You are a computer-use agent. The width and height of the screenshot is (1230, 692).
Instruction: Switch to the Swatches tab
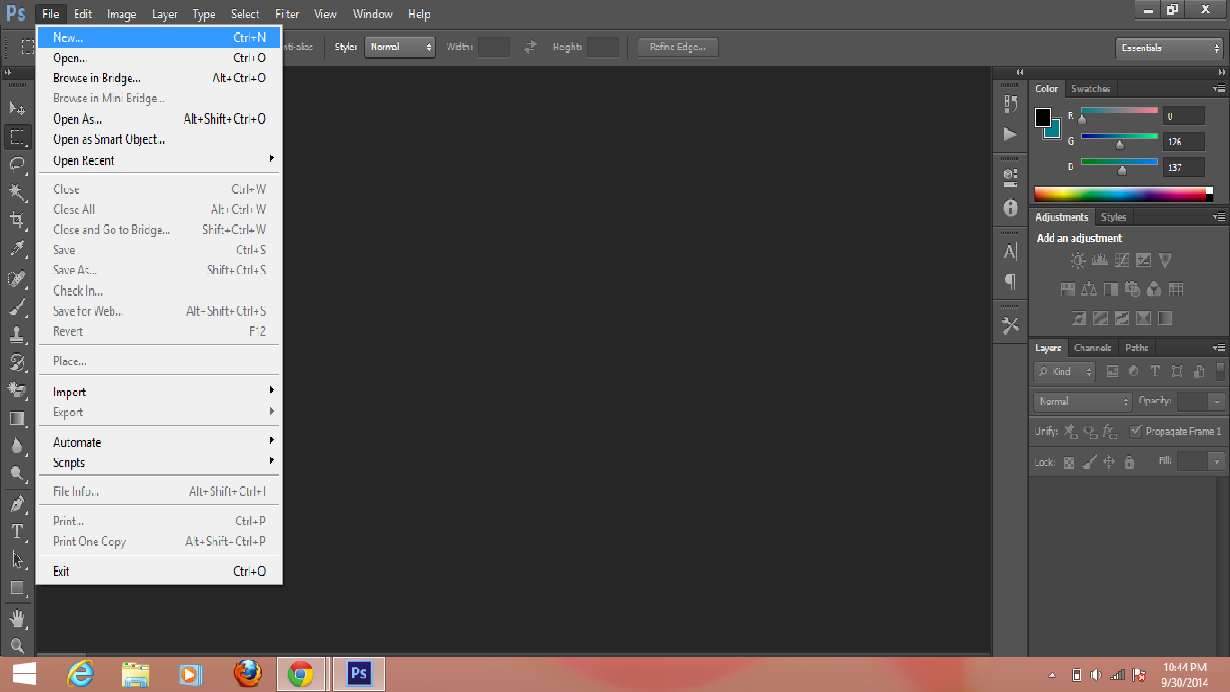1090,89
